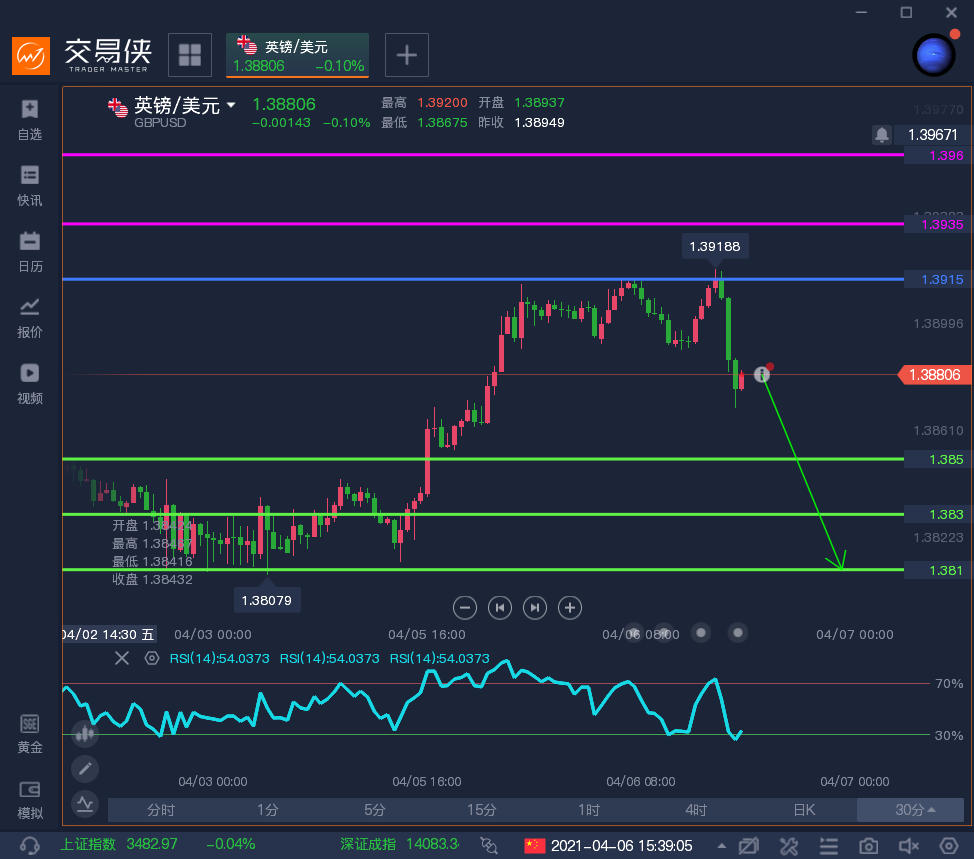Open the 报价 quotes sidebar icon
This screenshot has height=859, width=974.
point(29,318)
